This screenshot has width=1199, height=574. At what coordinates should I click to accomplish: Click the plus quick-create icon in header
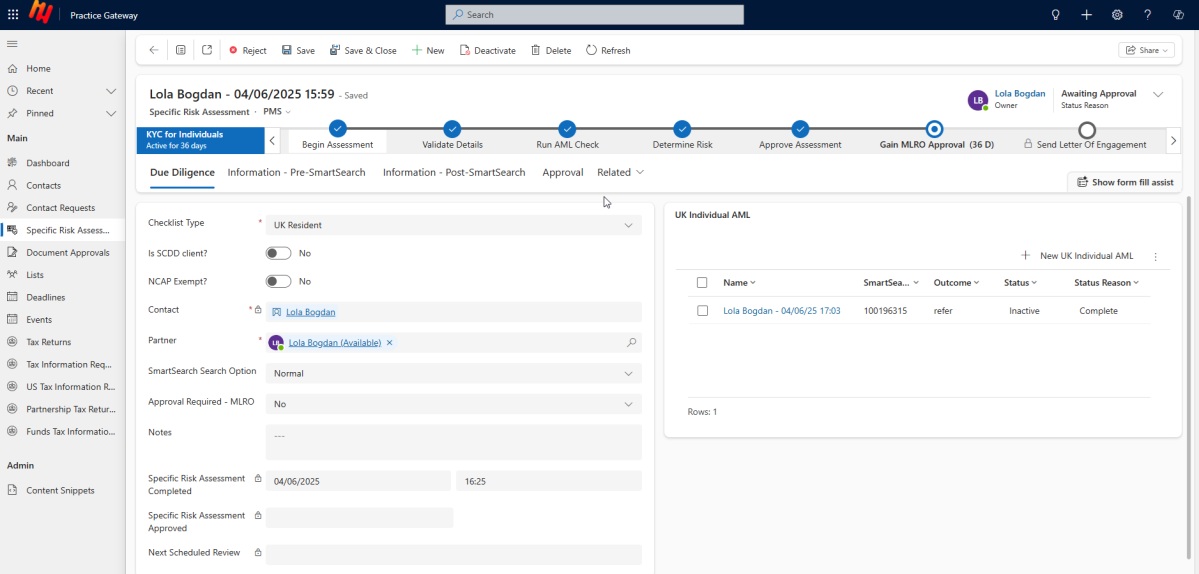tap(1087, 15)
